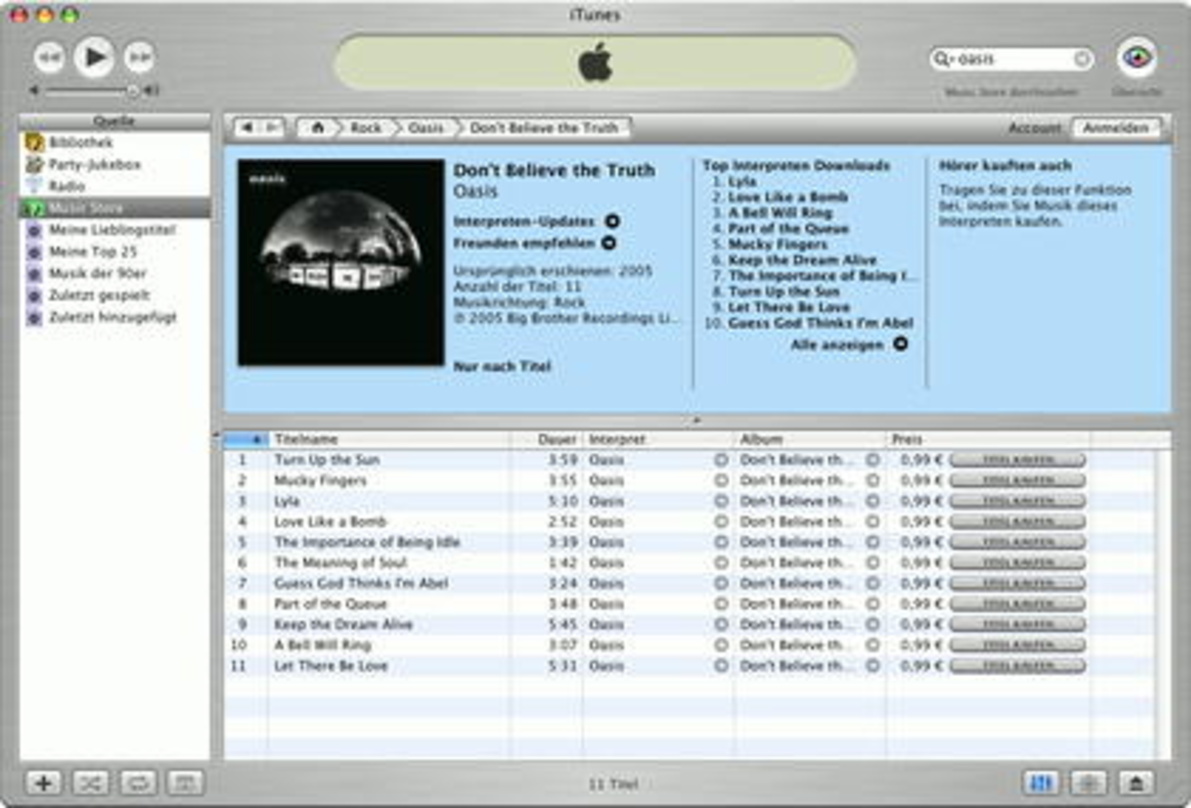Buy Let There Be Love with Titel kaufen
This screenshot has height=808, width=1191.
click(x=1018, y=666)
